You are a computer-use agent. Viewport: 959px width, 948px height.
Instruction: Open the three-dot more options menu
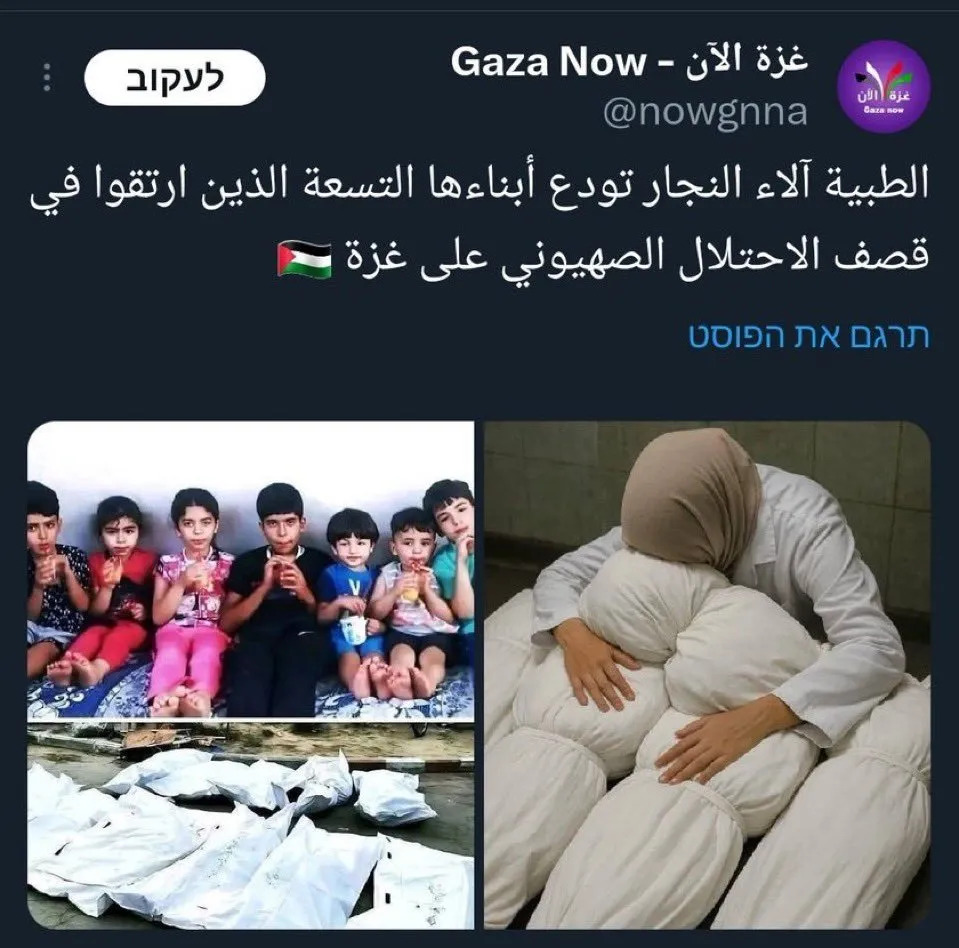point(46,78)
